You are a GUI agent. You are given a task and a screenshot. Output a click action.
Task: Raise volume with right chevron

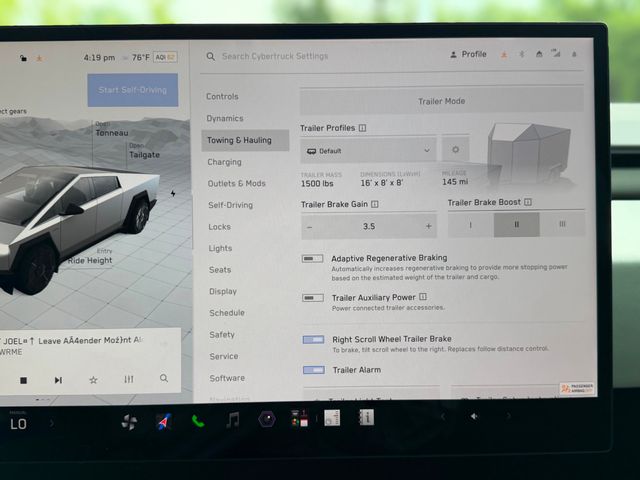tap(509, 416)
